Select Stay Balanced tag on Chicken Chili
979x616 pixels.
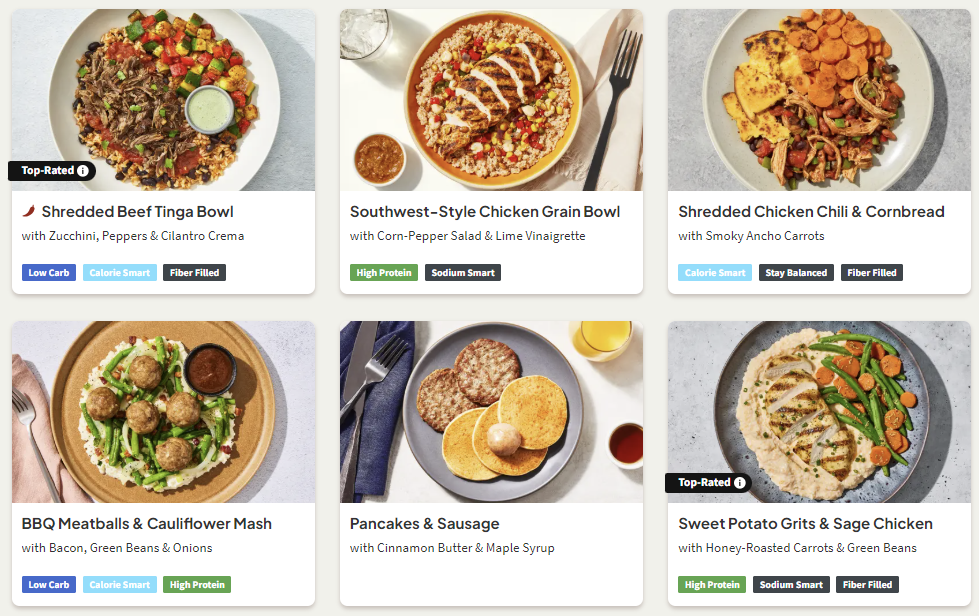(796, 272)
